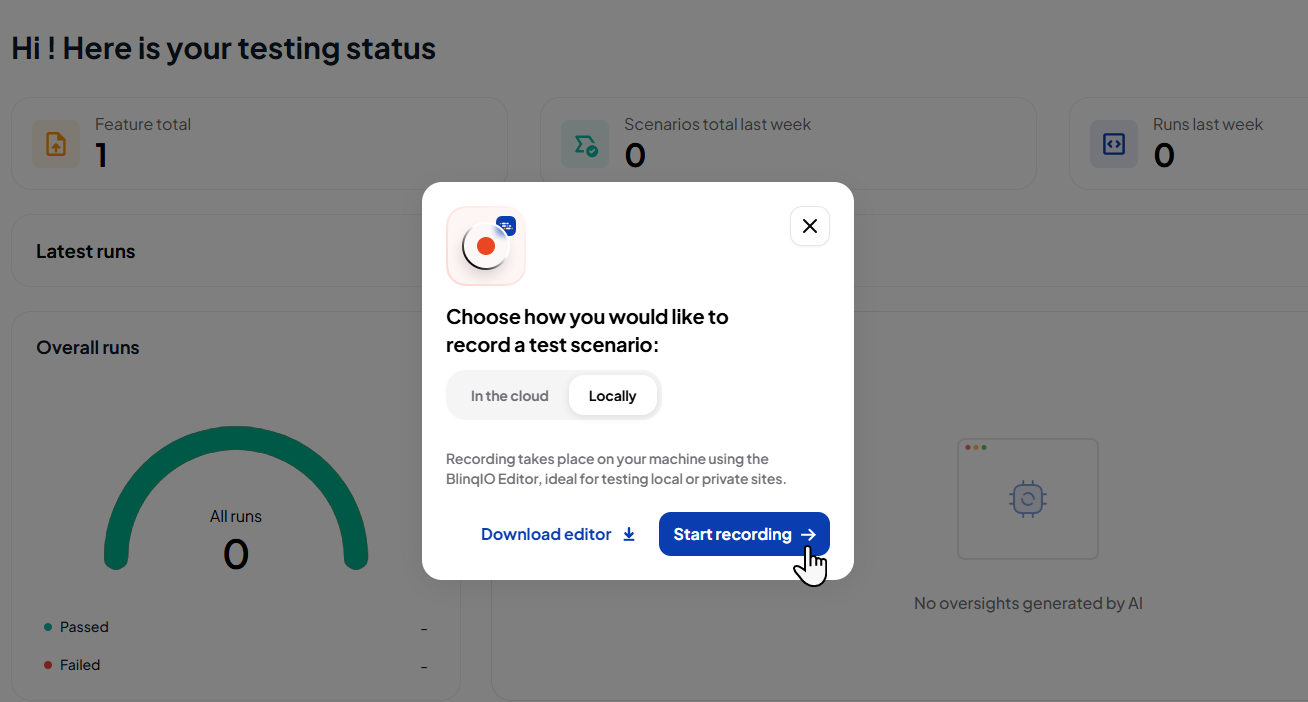The width and height of the screenshot is (1308, 702).
Task: Click the Feature total upload icon
Action: tap(56, 144)
